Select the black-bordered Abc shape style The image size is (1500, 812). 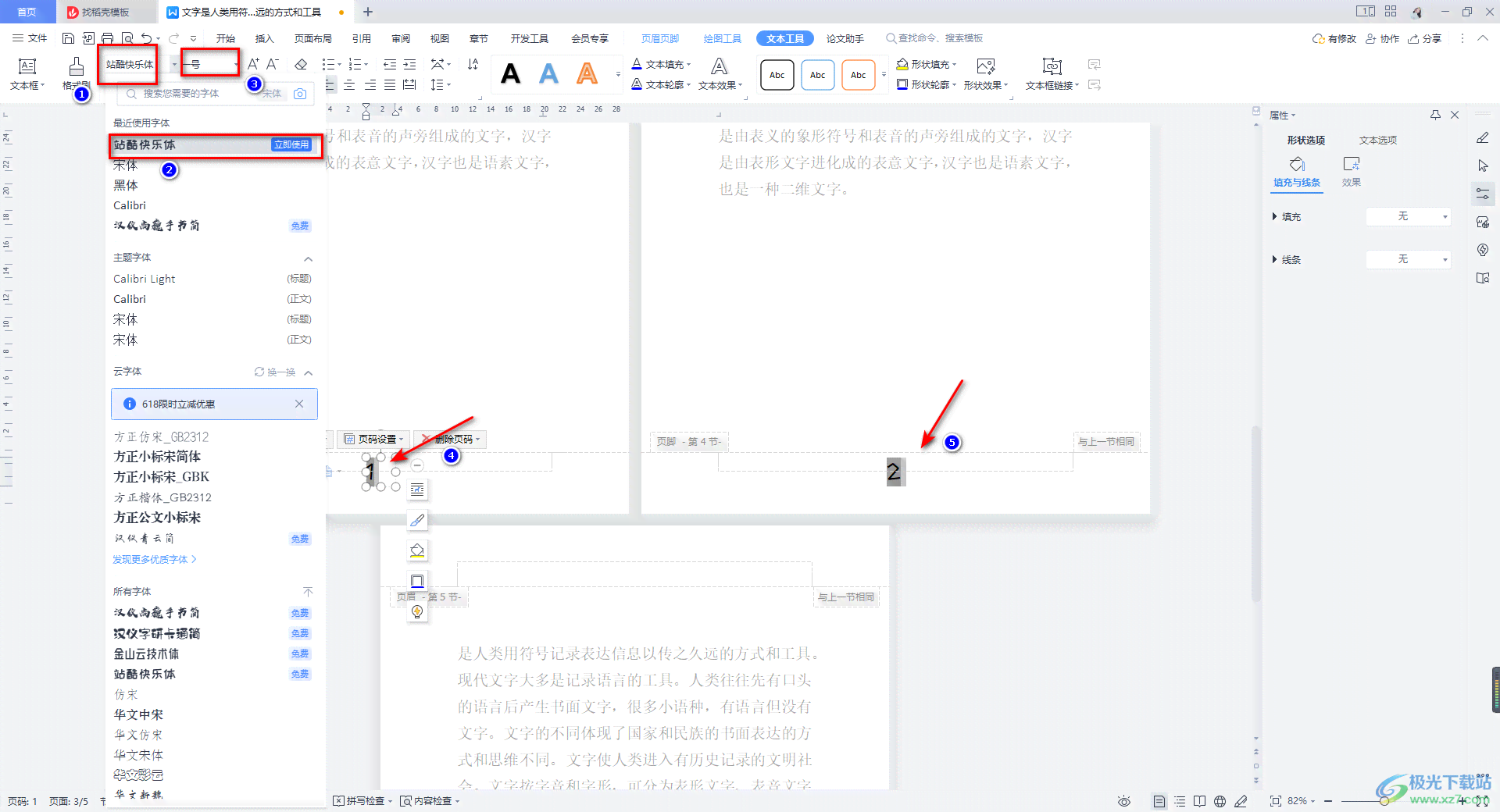tap(777, 75)
